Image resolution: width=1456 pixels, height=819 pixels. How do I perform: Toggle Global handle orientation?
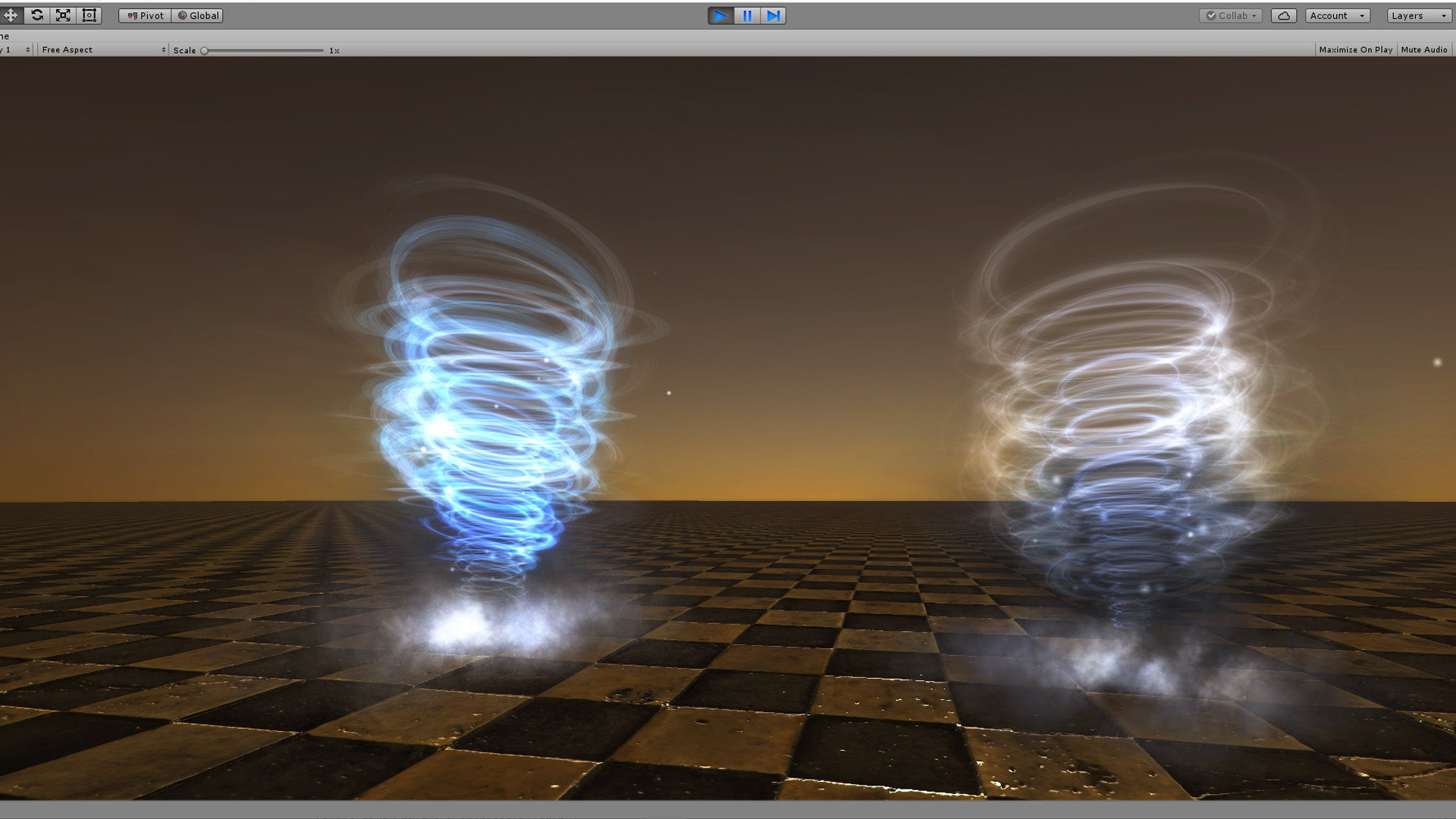pos(197,15)
